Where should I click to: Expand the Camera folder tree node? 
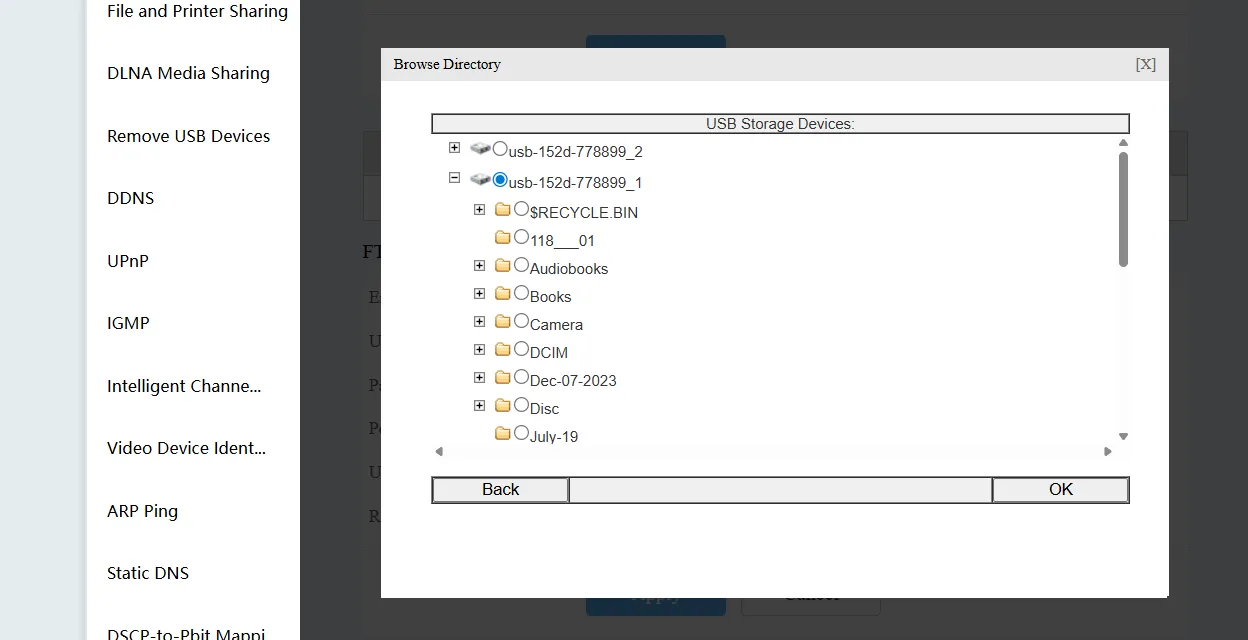click(x=479, y=321)
